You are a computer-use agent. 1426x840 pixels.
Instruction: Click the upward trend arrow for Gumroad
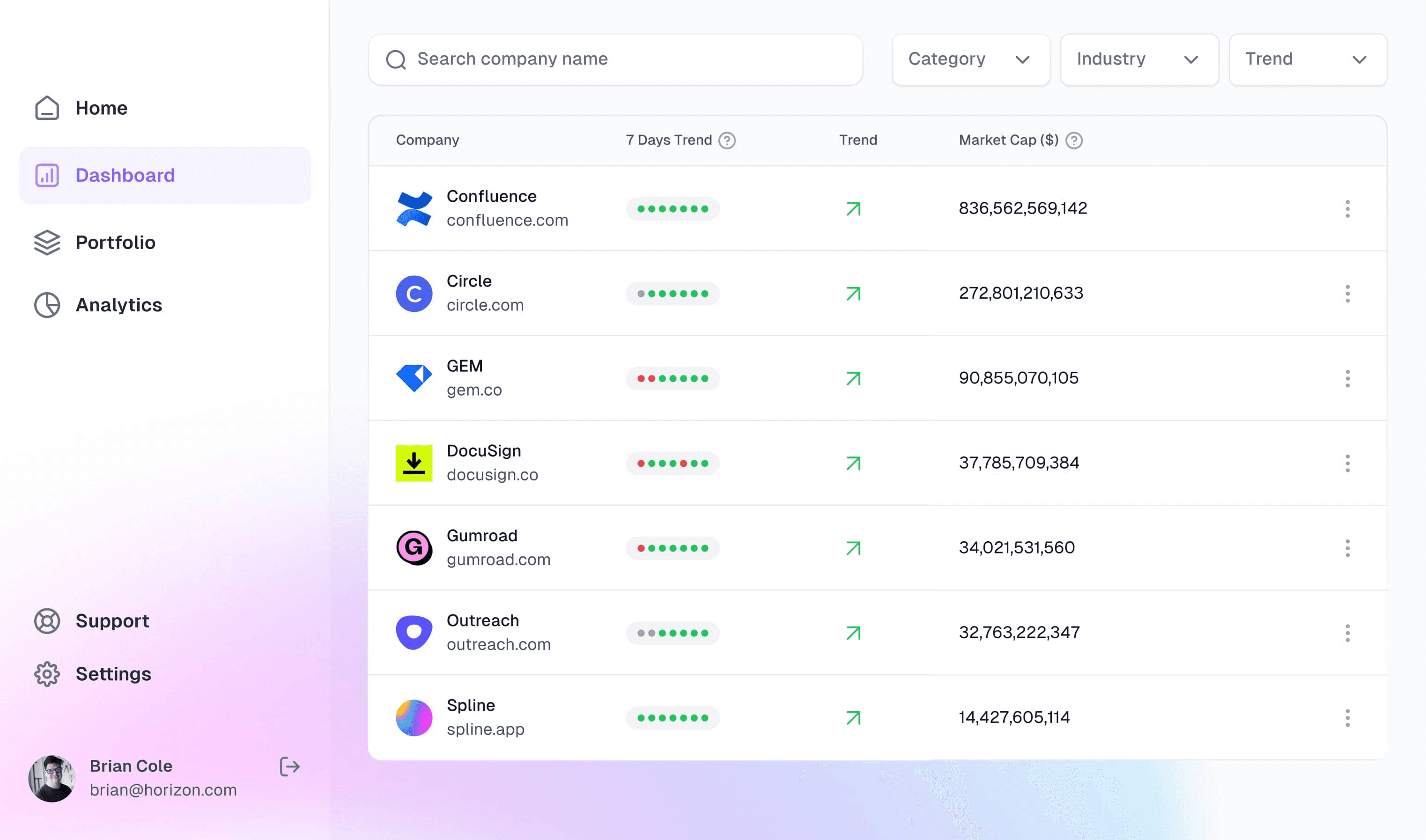pos(853,548)
